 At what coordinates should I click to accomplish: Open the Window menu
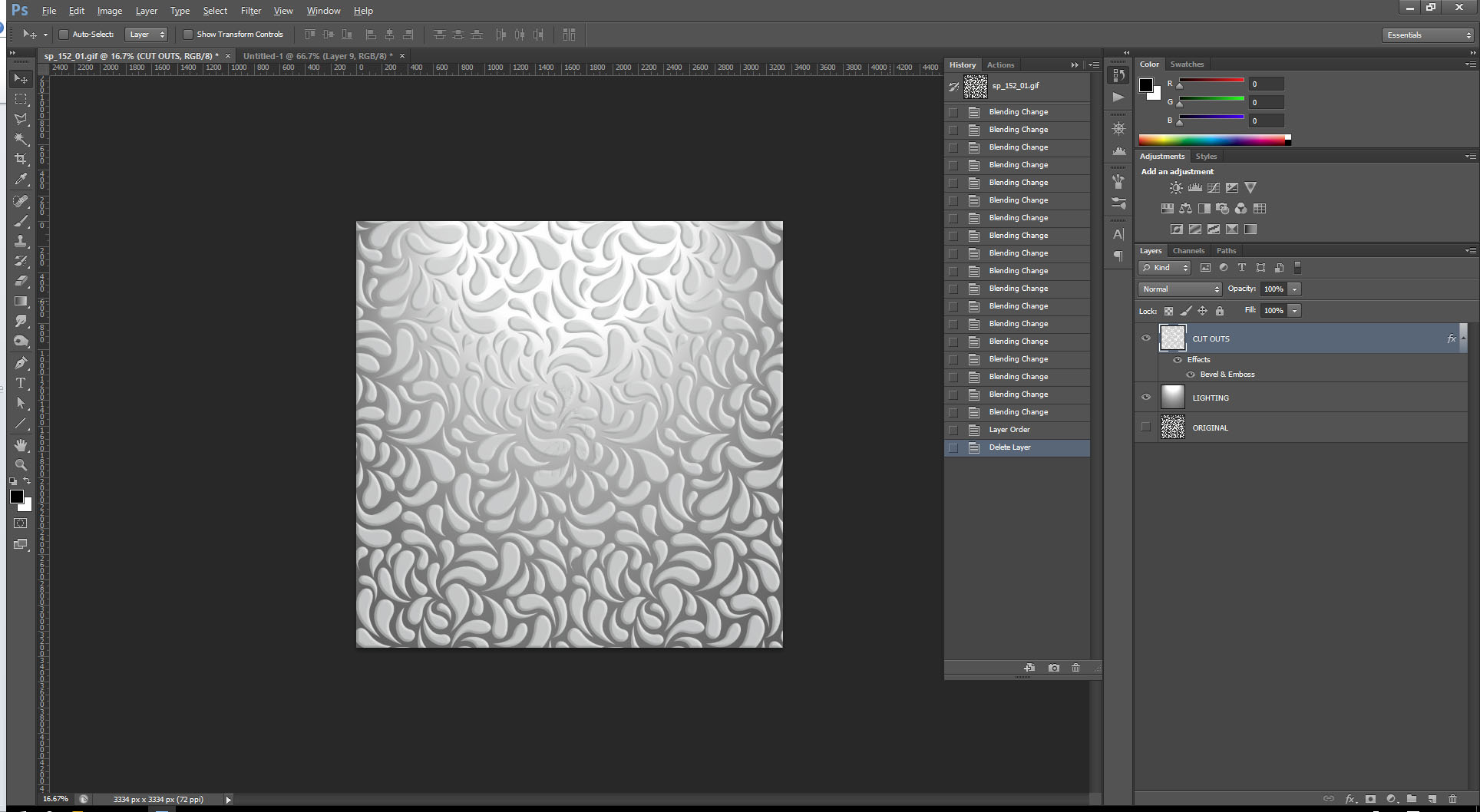point(323,11)
